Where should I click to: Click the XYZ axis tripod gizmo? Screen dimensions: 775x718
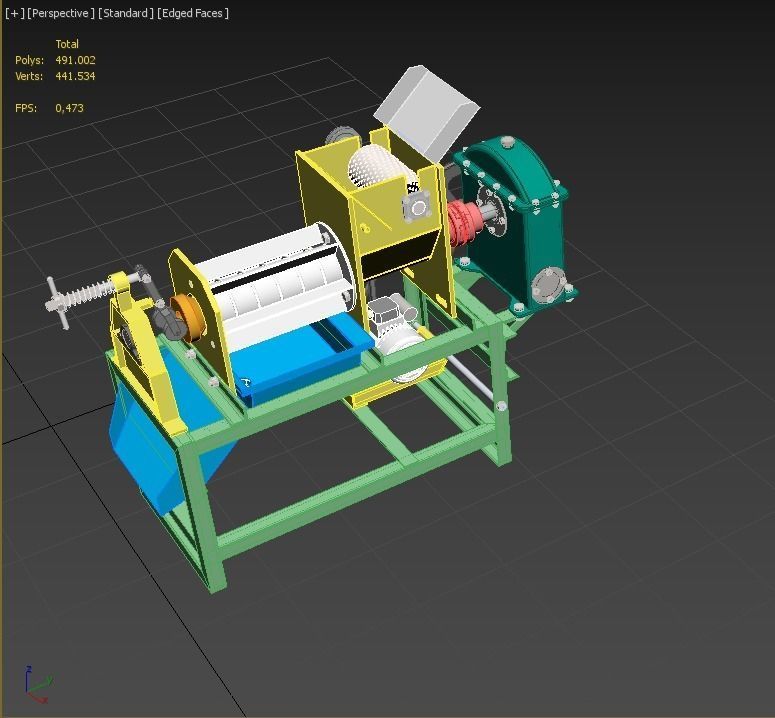click(x=37, y=684)
